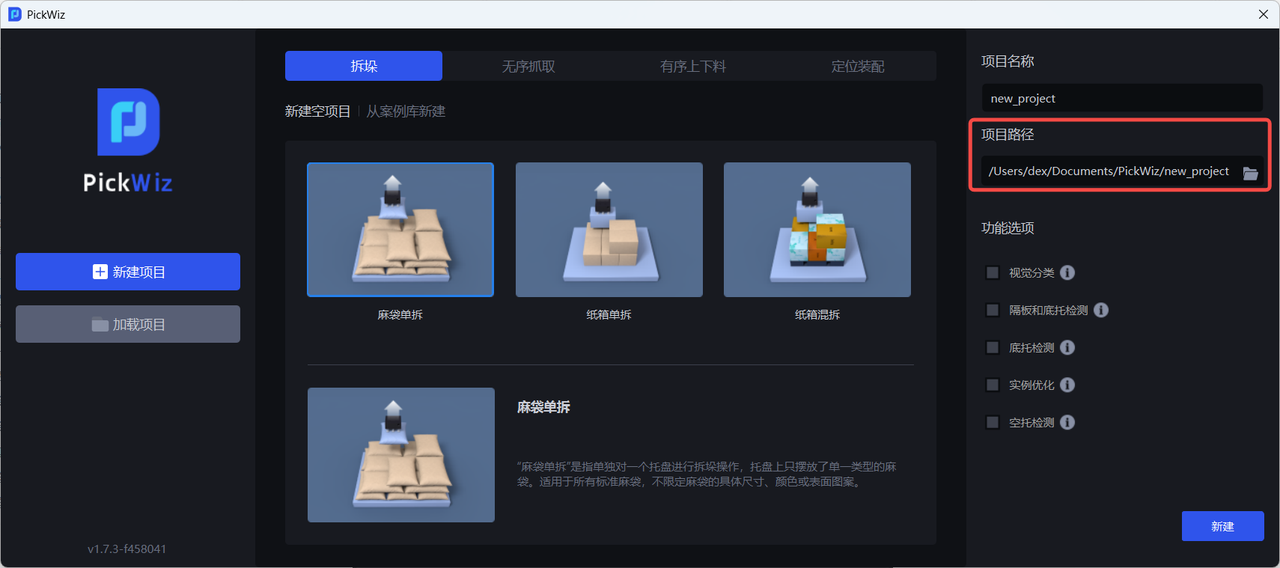1280x568 pixels.
Task: Click the PickWiz logo in sidebar
Action: click(128, 139)
